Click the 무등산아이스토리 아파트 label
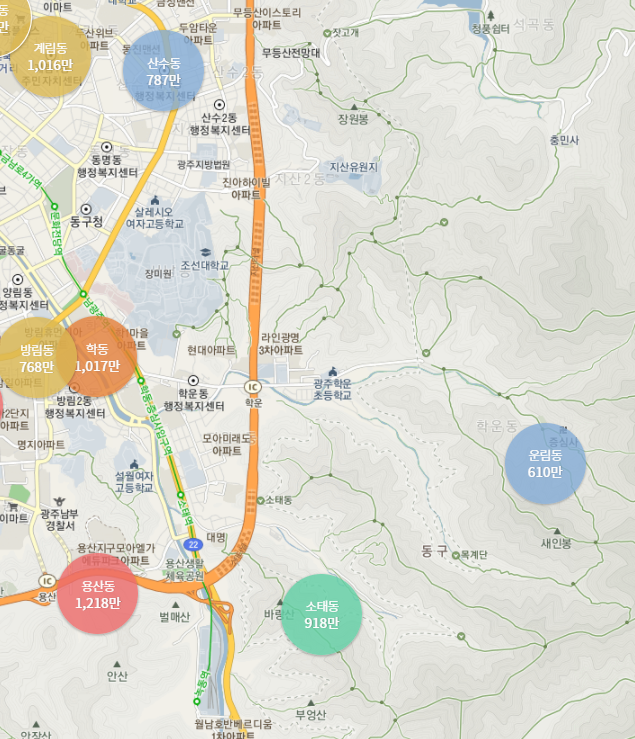Screen dimensions: 635x739 [x=267, y=19]
